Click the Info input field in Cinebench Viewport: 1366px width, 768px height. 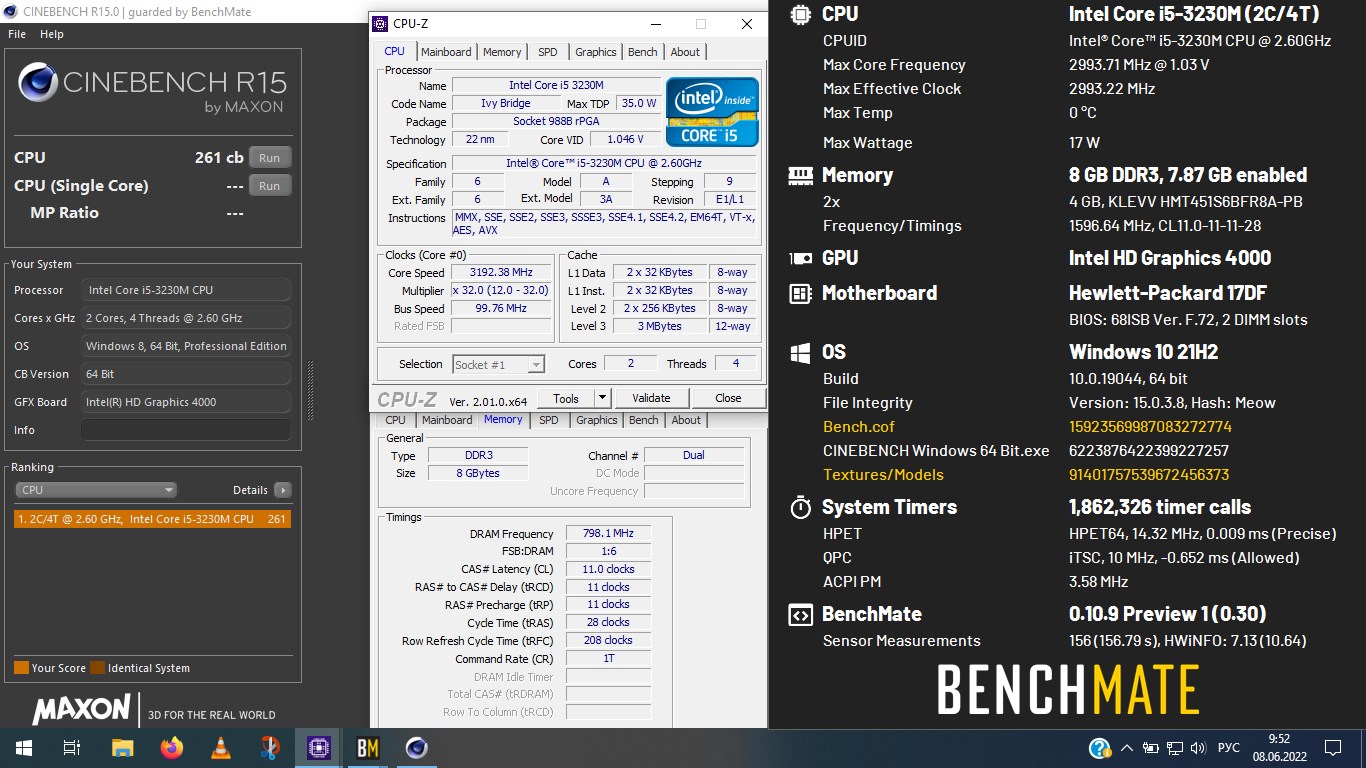click(x=186, y=430)
